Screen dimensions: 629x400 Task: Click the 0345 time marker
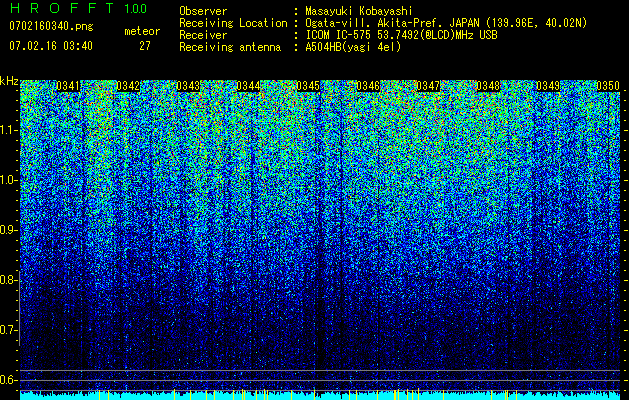pyautogui.click(x=308, y=86)
